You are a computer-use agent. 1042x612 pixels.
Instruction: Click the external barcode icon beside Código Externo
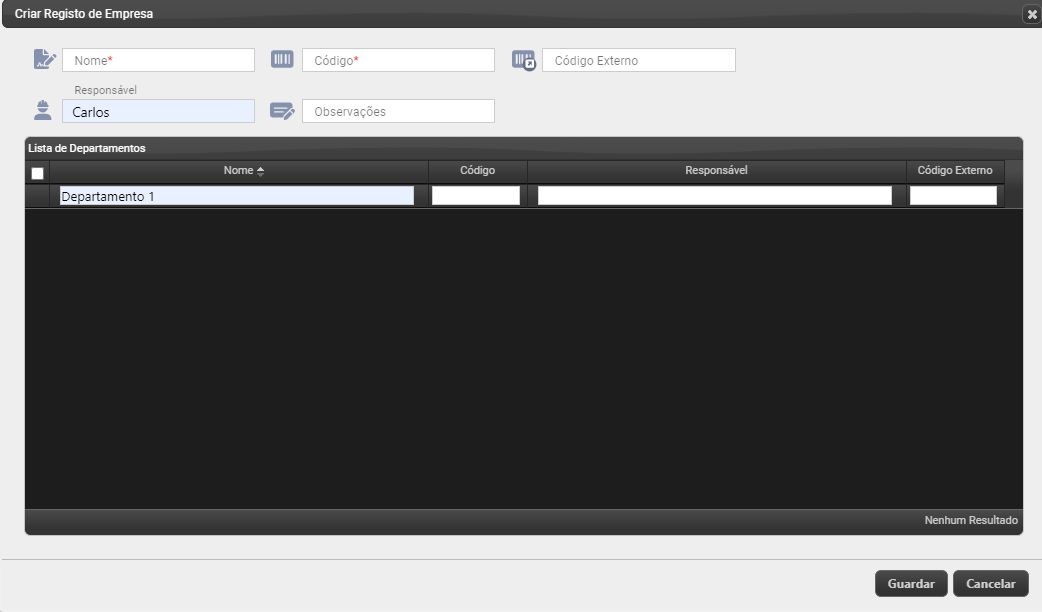(x=524, y=60)
